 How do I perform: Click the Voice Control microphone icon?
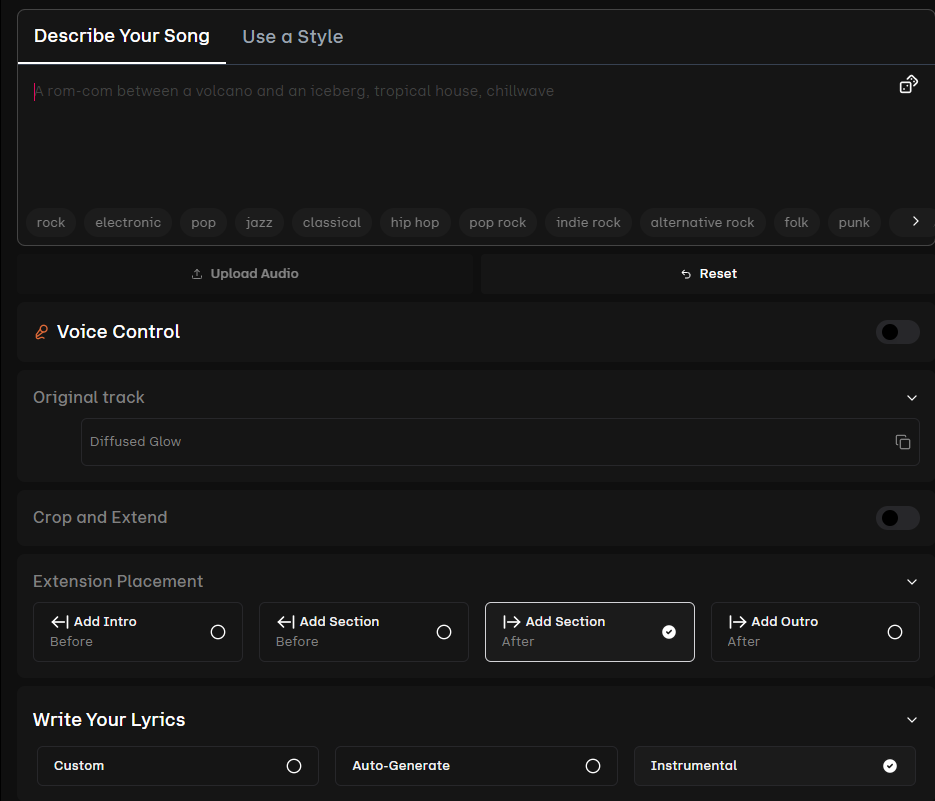click(41, 332)
